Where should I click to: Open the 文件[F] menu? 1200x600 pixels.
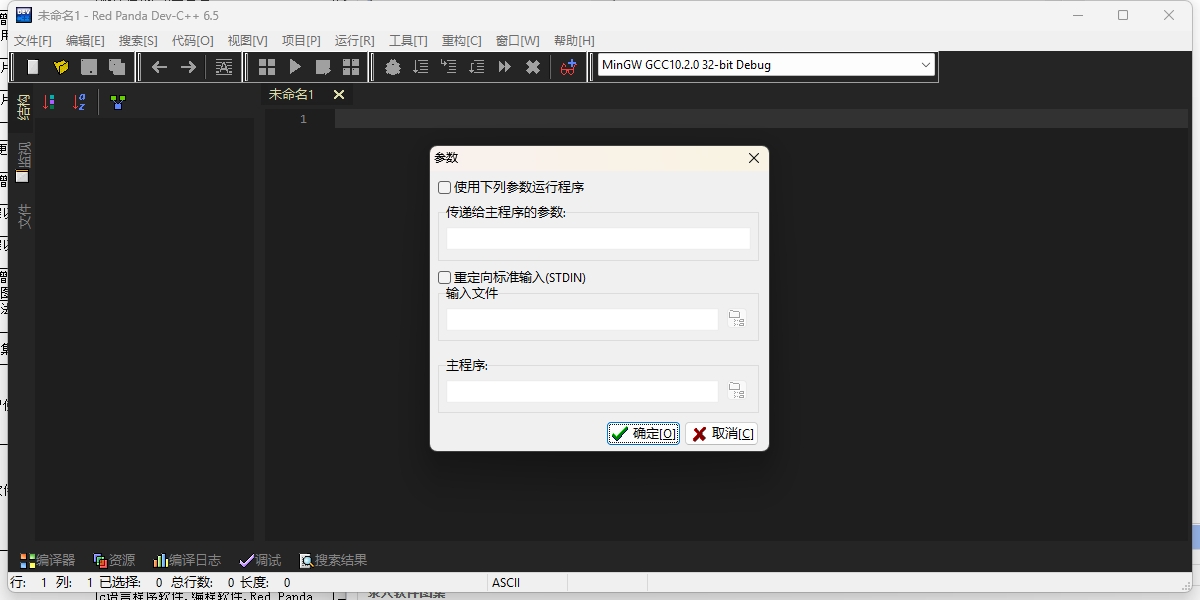point(33,40)
